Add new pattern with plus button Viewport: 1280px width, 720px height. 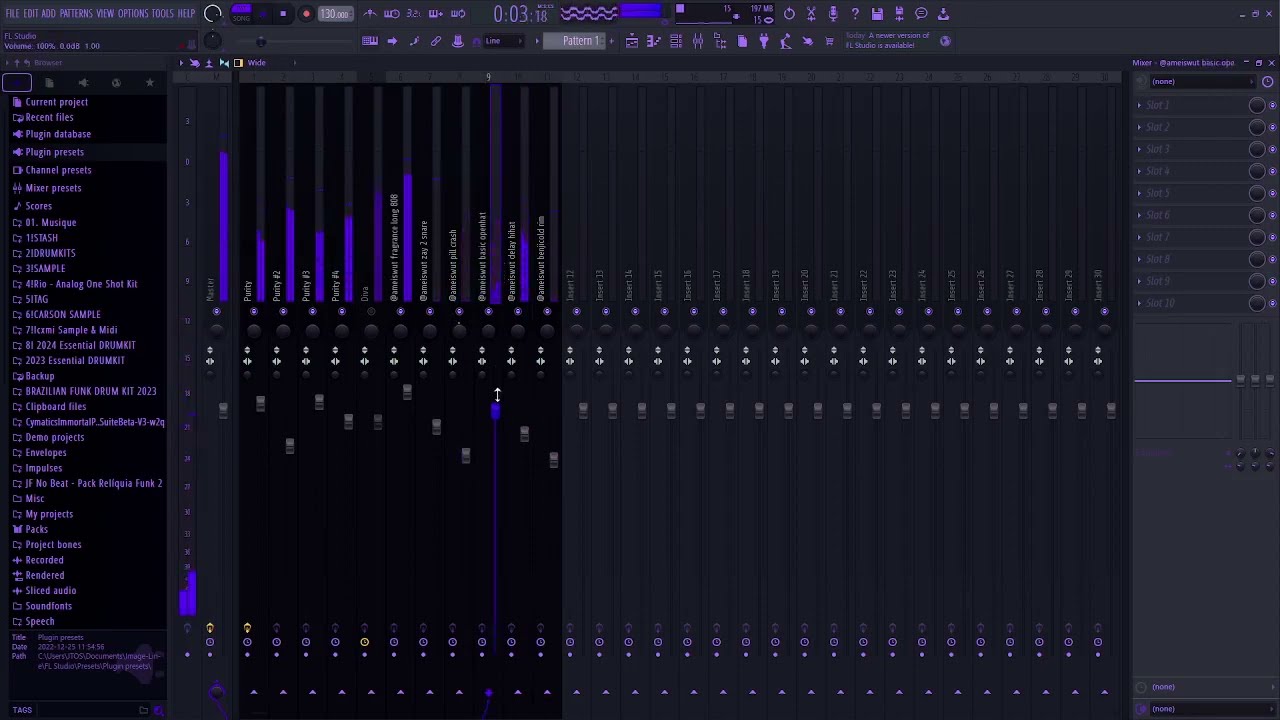click(x=613, y=41)
